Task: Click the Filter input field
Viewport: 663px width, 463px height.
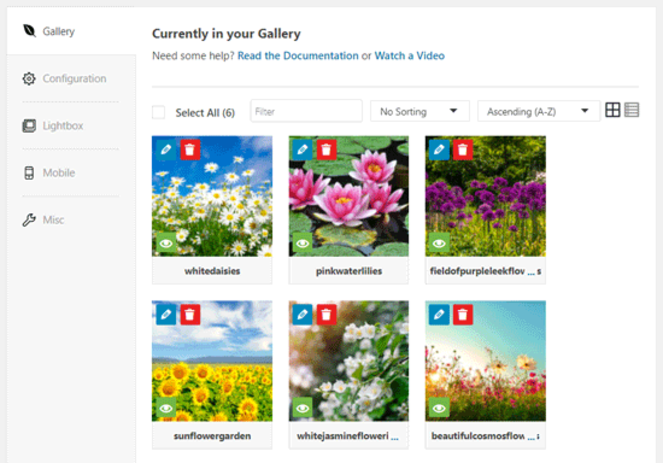Action: pyautogui.click(x=306, y=111)
